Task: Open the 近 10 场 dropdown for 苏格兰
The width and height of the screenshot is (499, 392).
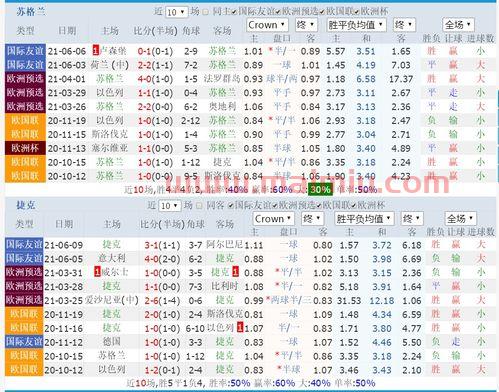Action: click(x=176, y=12)
